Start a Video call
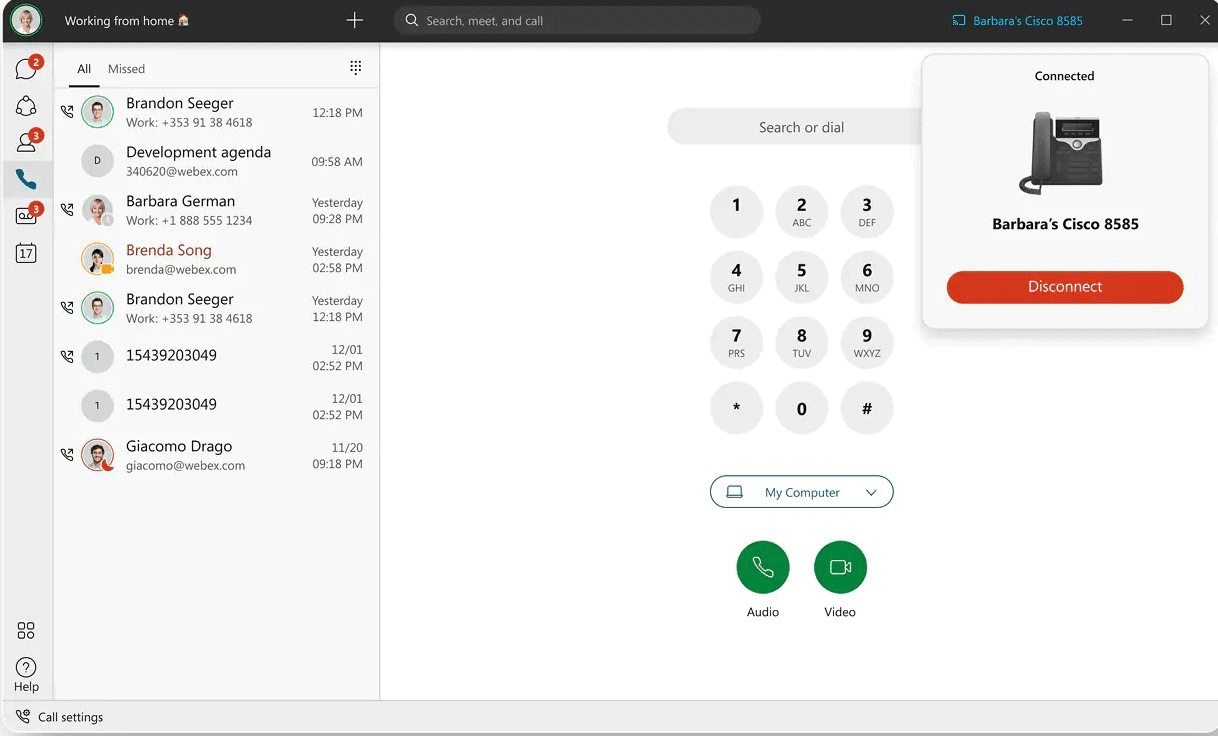1218x736 pixels. [x=840, y=567]
